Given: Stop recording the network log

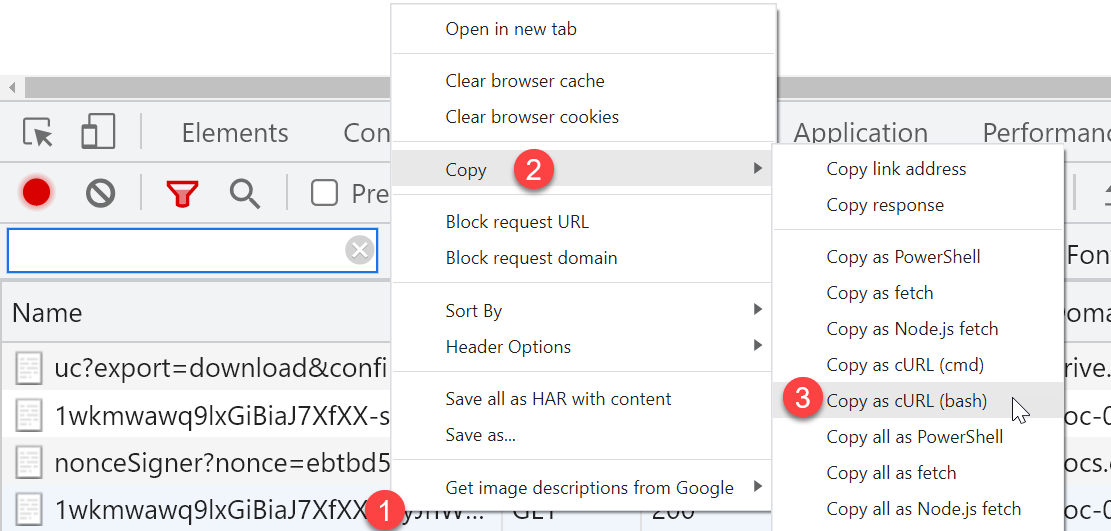Looking at the screenshot, I should 36,193.
